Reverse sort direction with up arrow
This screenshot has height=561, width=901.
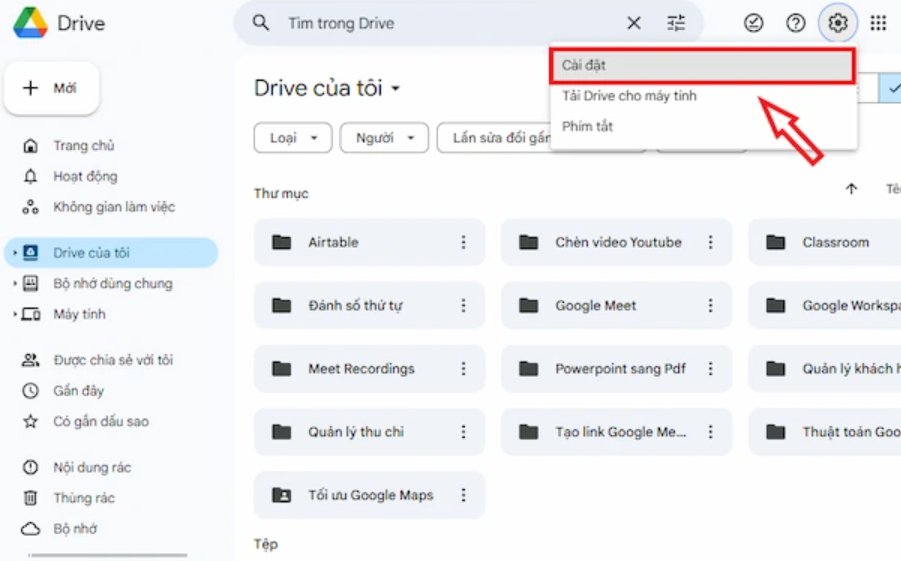(x=851, y=189)
